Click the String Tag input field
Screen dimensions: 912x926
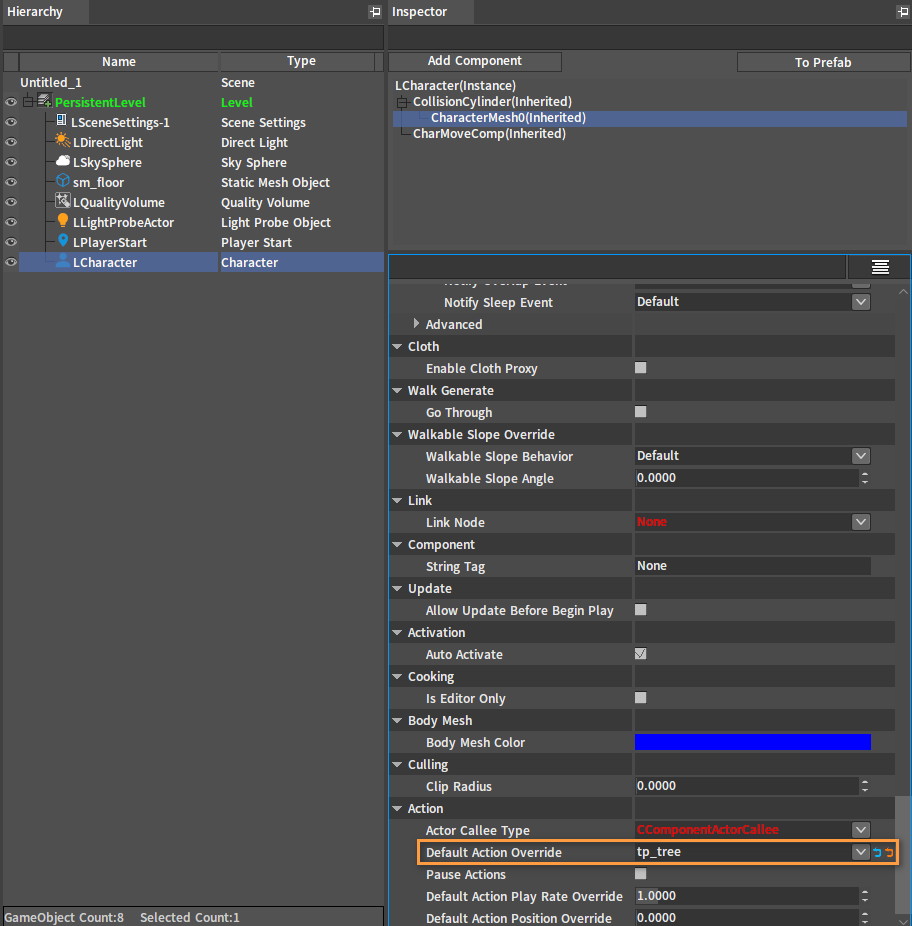click(x=753, y=566)
